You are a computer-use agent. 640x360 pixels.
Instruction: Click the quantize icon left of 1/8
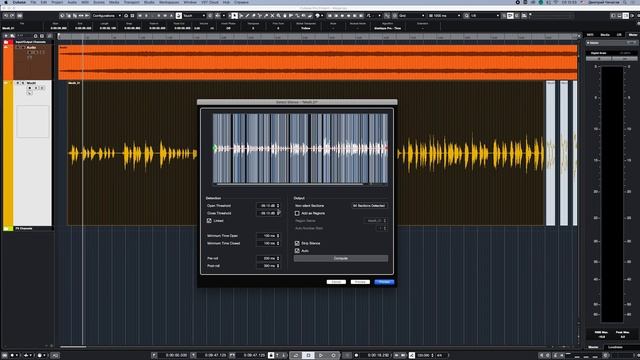point(466,16)
